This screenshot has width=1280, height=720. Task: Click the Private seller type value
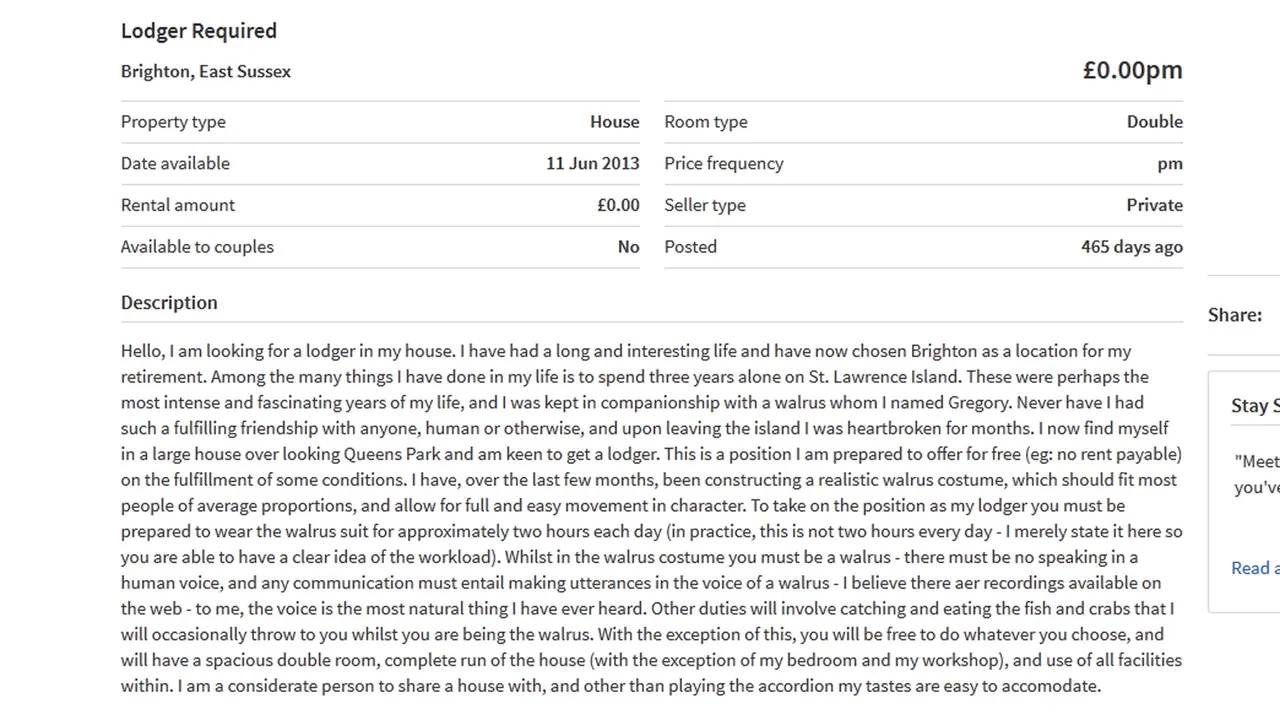tap(1154, 205)
